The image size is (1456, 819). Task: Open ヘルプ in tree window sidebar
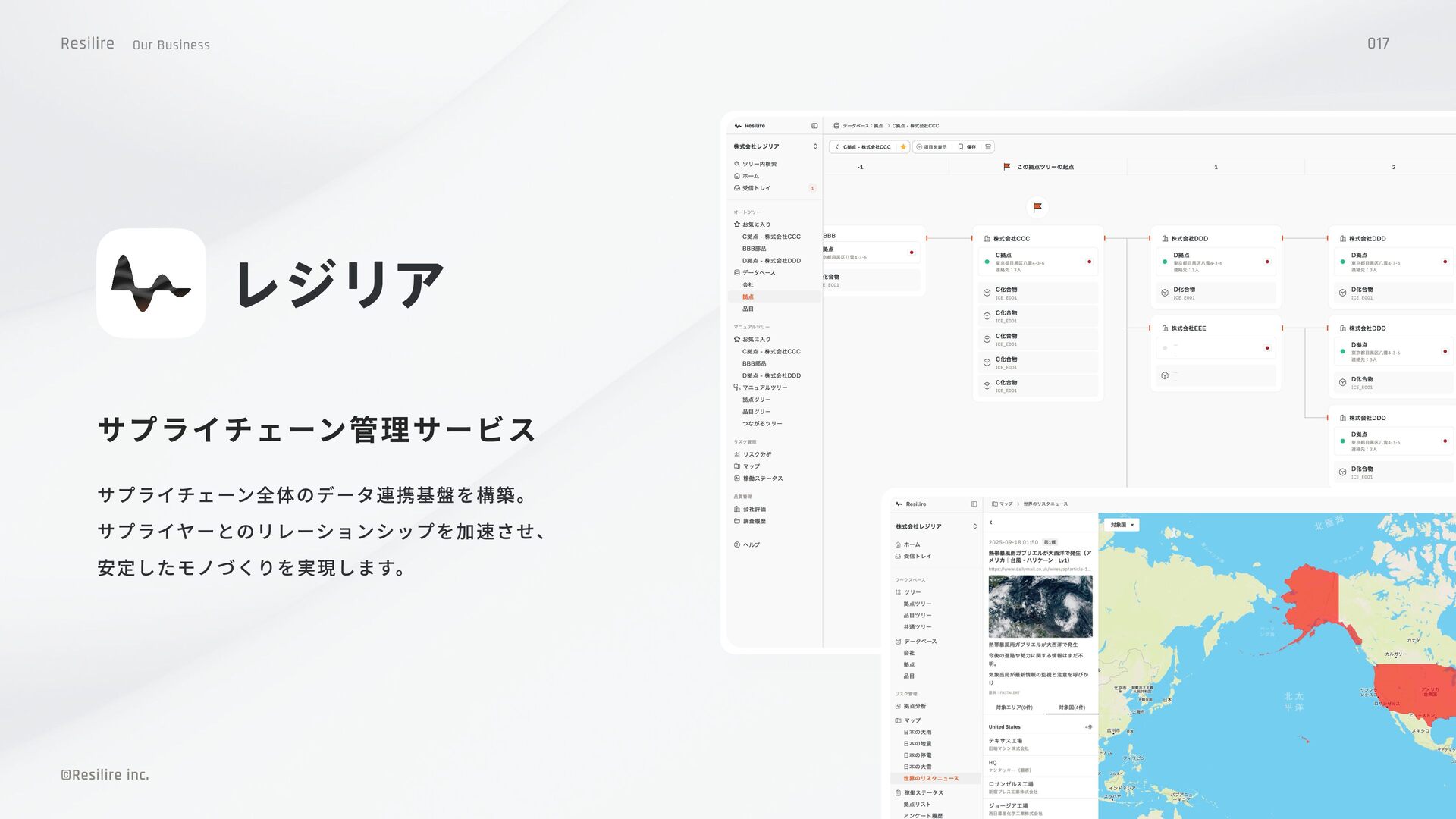coord(747,545)
